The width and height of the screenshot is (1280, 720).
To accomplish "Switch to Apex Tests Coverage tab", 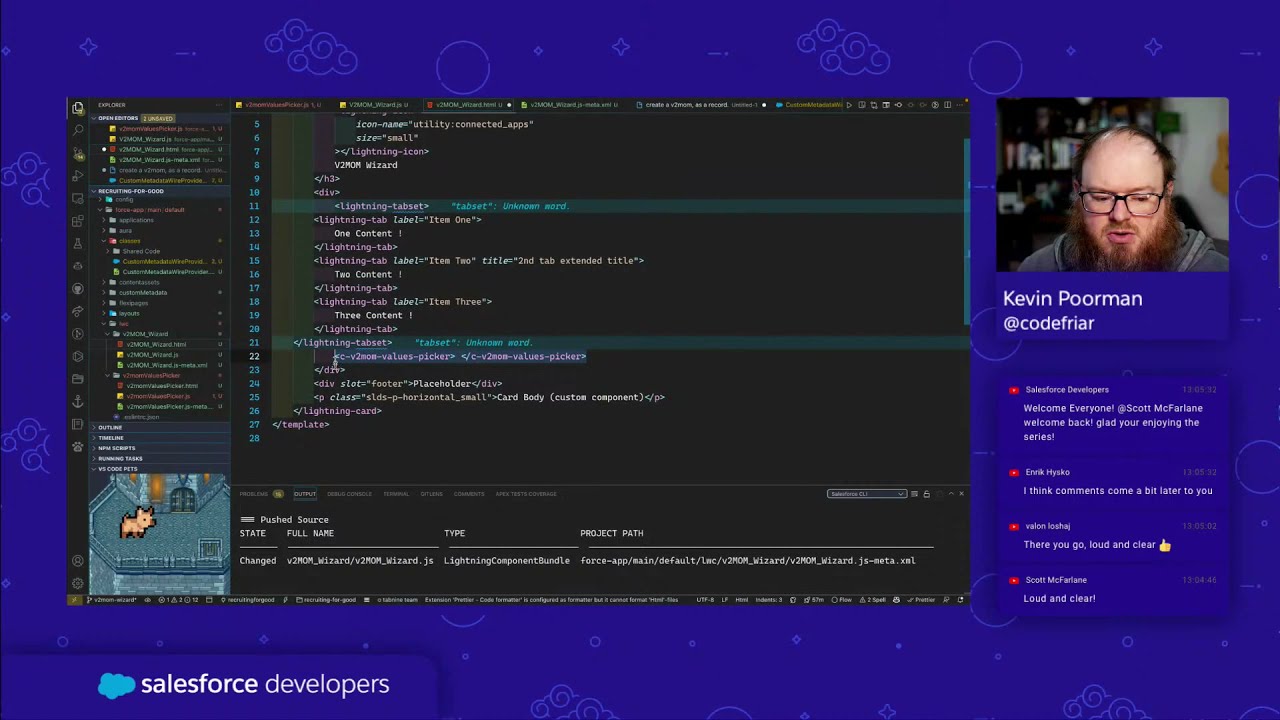I will (526, 494).
